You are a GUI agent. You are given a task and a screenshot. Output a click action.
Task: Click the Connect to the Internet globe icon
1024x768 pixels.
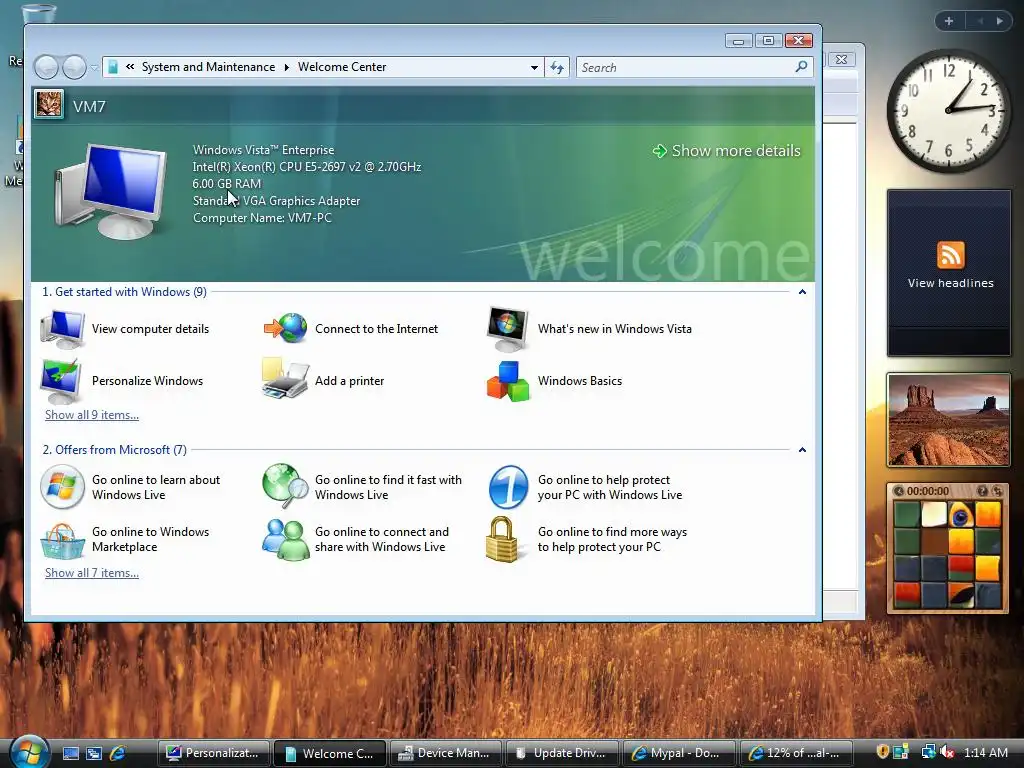pyautogui.click(x=285, y=328)
